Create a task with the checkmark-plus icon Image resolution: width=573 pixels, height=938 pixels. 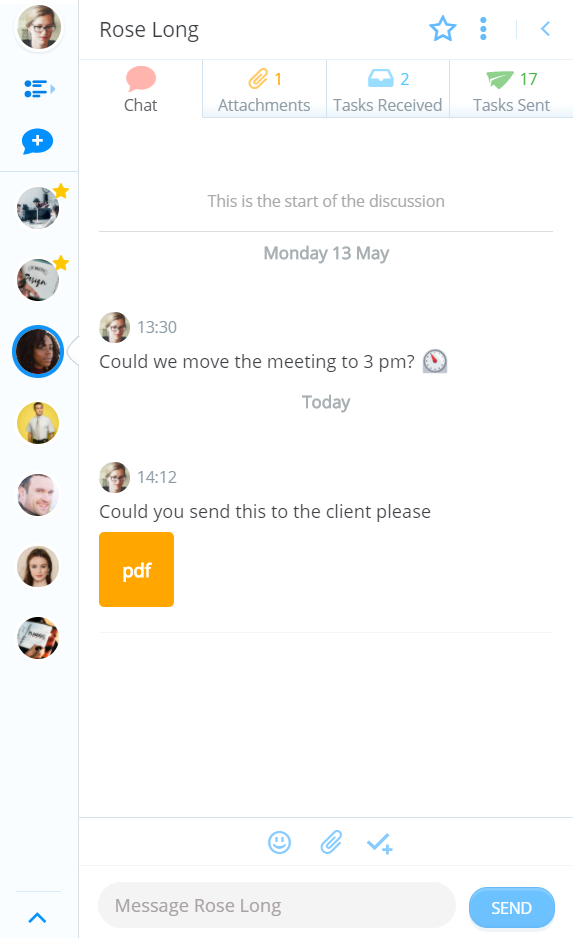[380, 843]
